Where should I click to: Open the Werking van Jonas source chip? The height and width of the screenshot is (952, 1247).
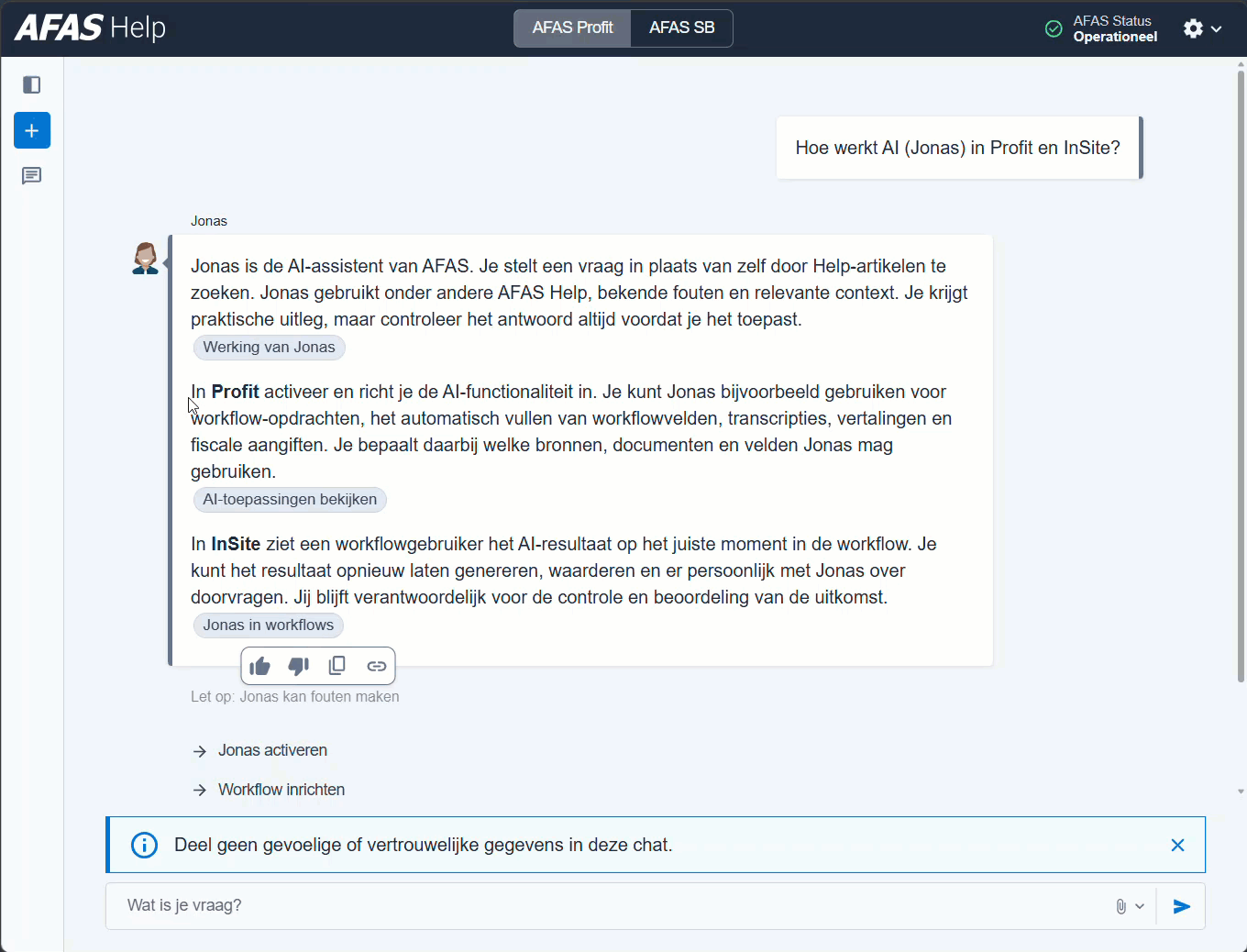[269, 348]
